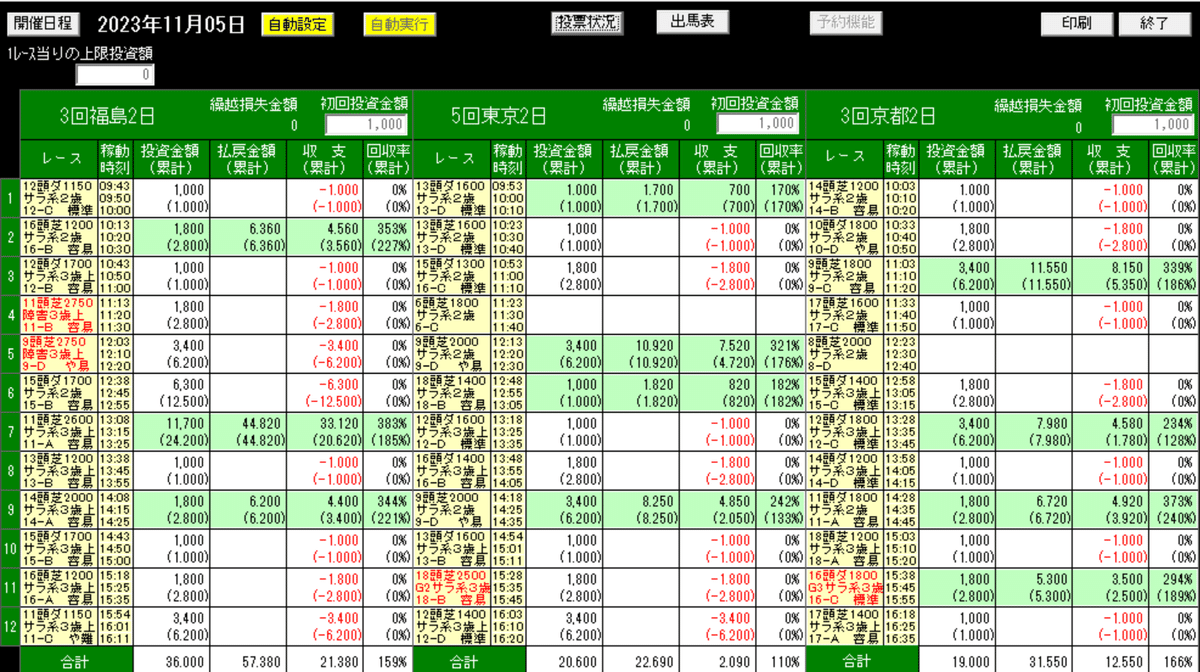Select Fukushima race cell 15頭ダ1700 15-B 12:38

(x=58, y=392)
